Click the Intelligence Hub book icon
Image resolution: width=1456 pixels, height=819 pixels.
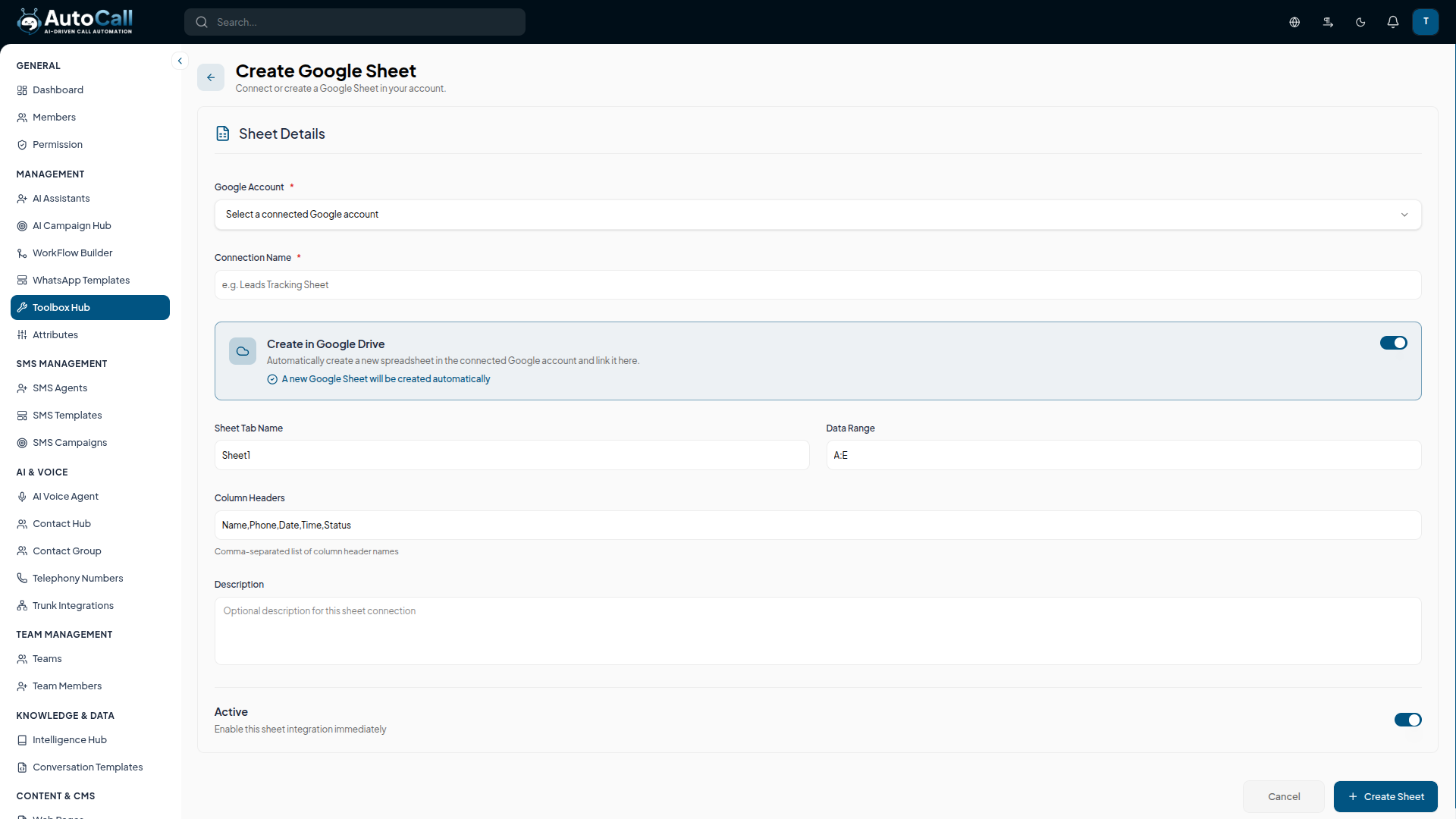pos(22,740)
